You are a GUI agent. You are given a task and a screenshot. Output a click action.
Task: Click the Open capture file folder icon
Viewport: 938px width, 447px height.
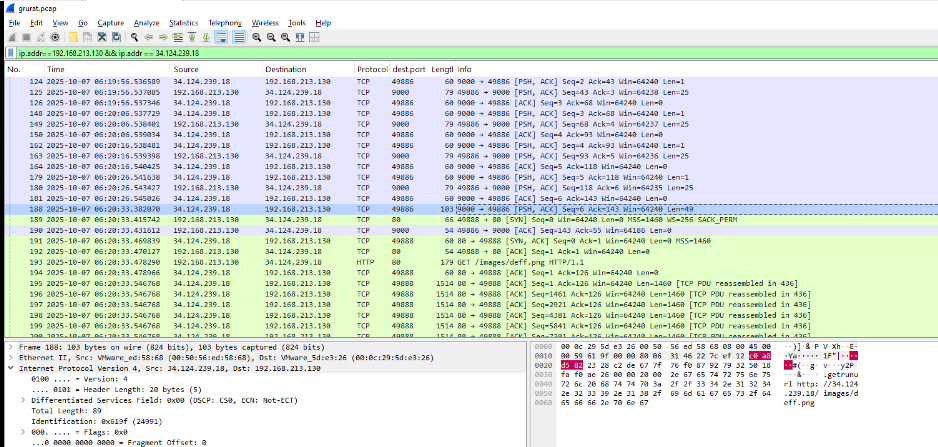73,37
